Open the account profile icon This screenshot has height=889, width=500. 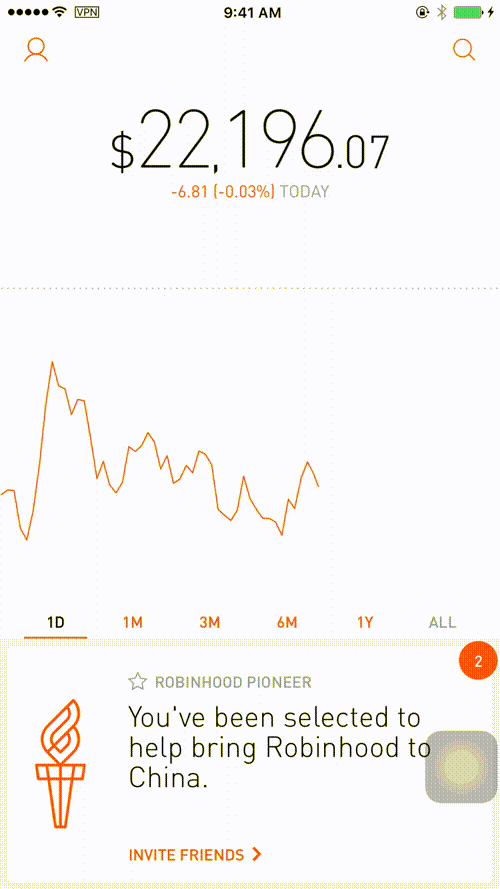(x=36, y=50)
